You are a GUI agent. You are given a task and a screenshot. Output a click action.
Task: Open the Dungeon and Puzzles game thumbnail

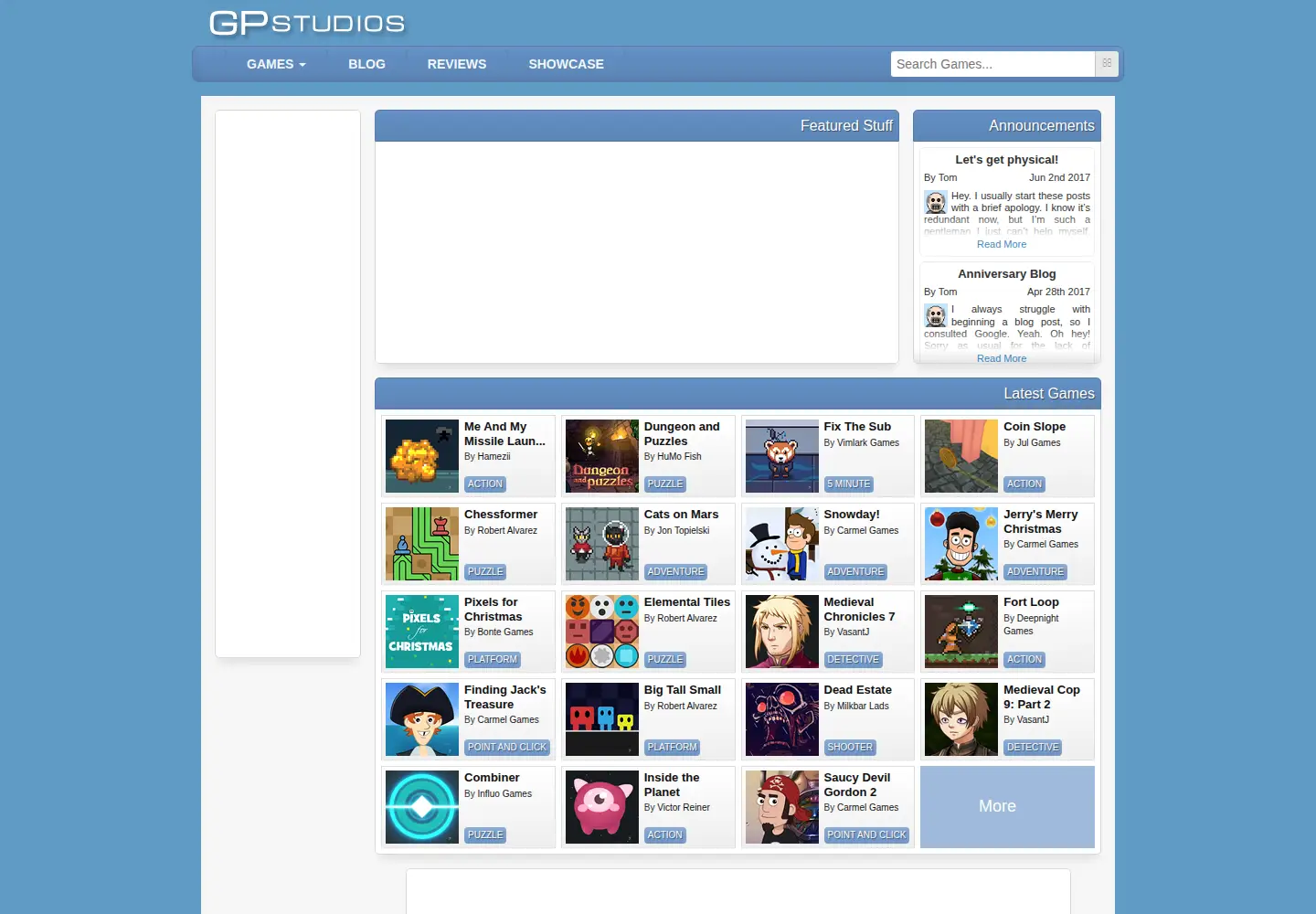[x=602, y=456]
